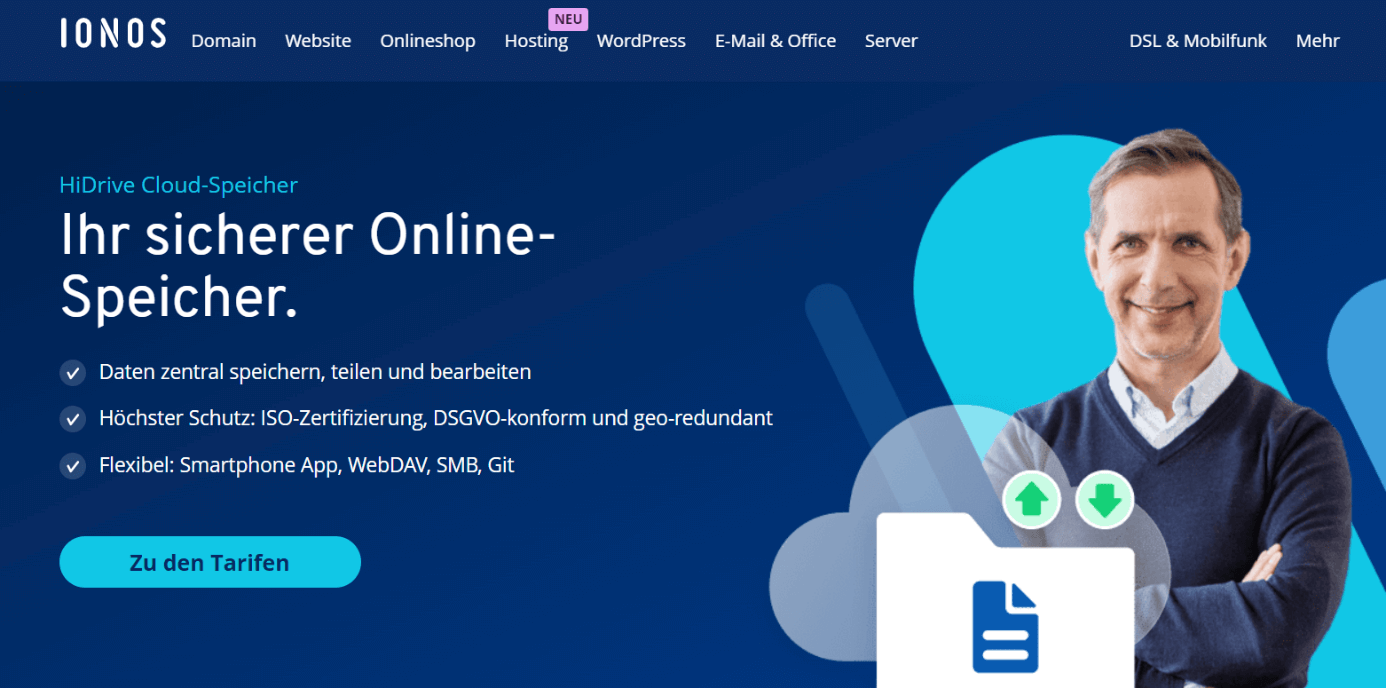Click the NEU badge above Hosting
1386x688 pixels.
point(568,19)
